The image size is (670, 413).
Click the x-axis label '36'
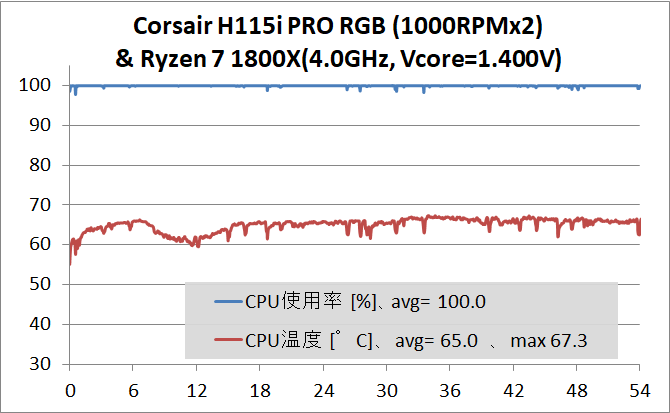[450, 391]
